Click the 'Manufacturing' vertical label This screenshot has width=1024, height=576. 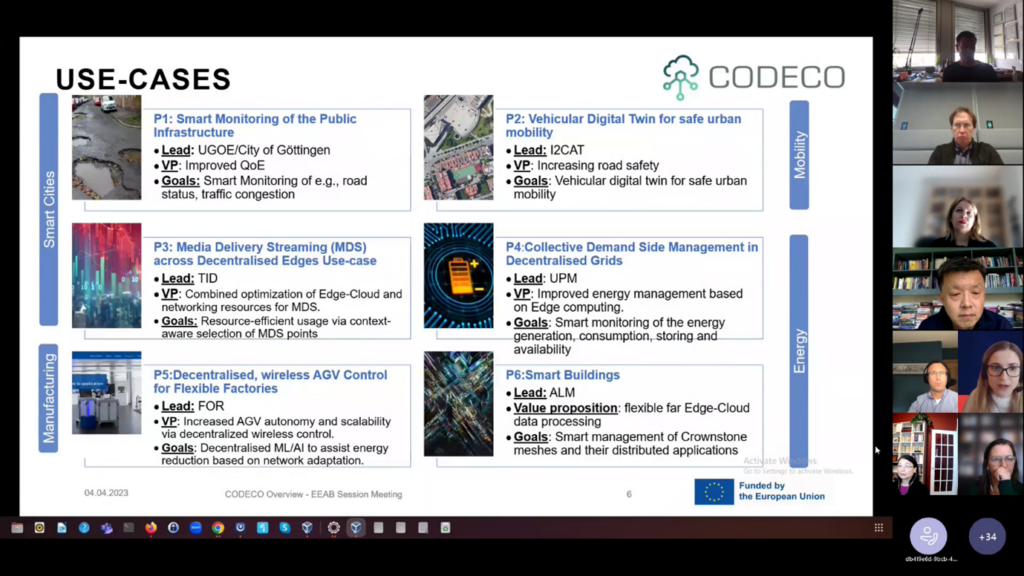pos(49,398)
